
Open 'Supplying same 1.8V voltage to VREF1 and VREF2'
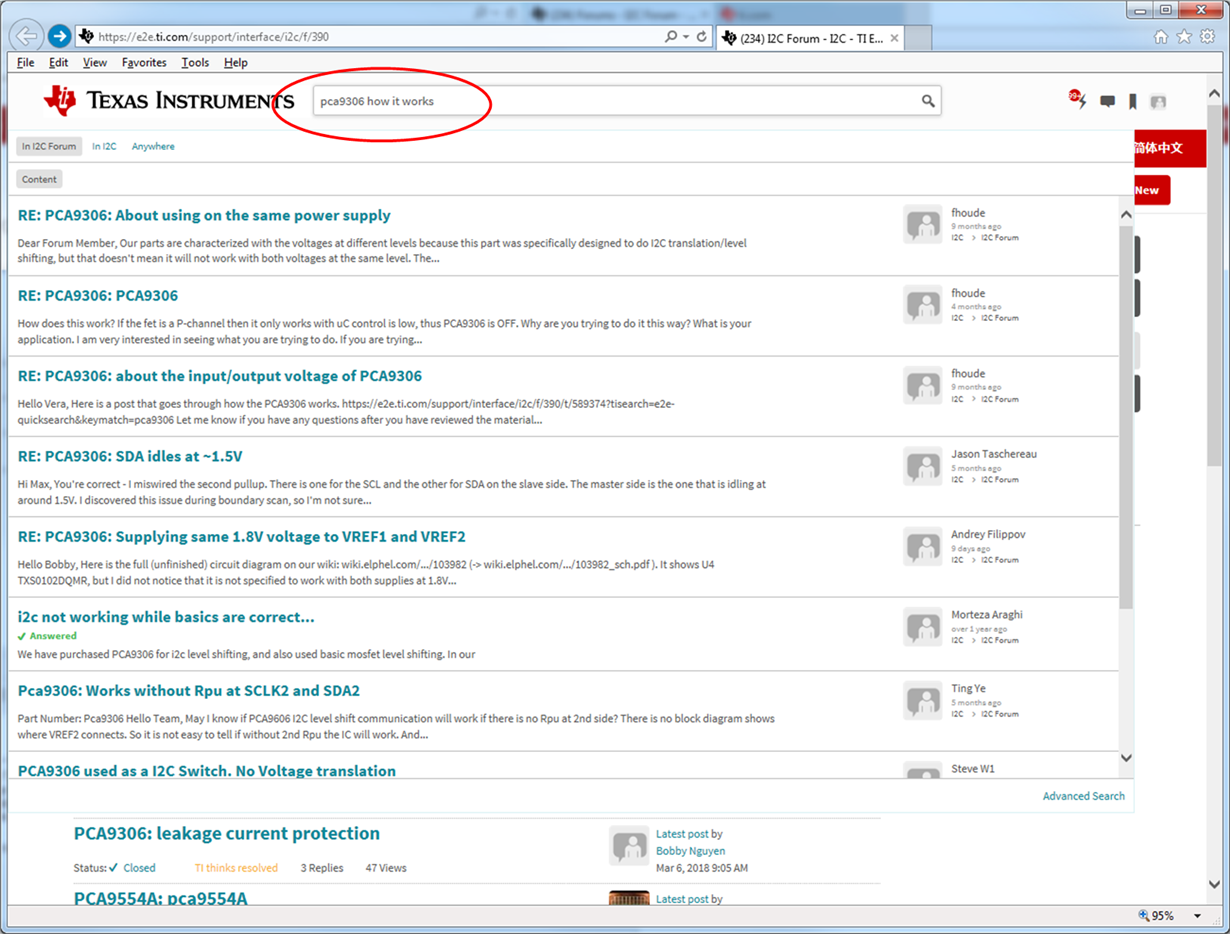coord(242,537)
